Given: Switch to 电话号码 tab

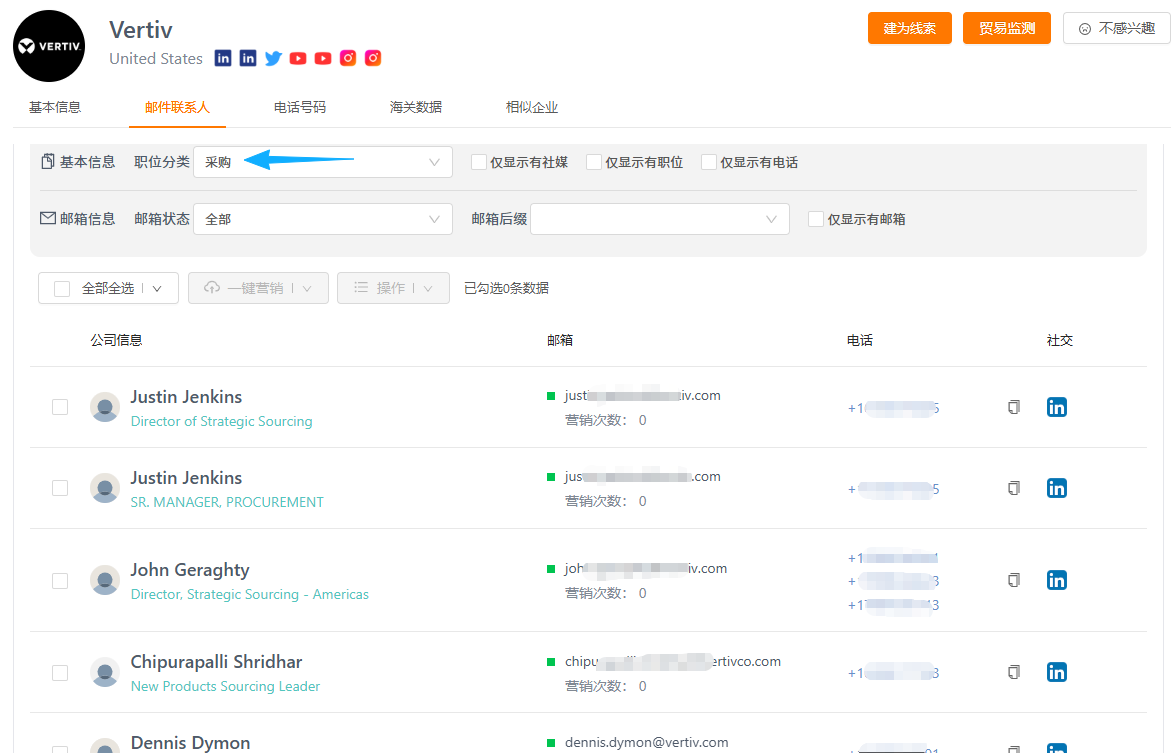Looking at the screenshot, I should coord(300,107).
